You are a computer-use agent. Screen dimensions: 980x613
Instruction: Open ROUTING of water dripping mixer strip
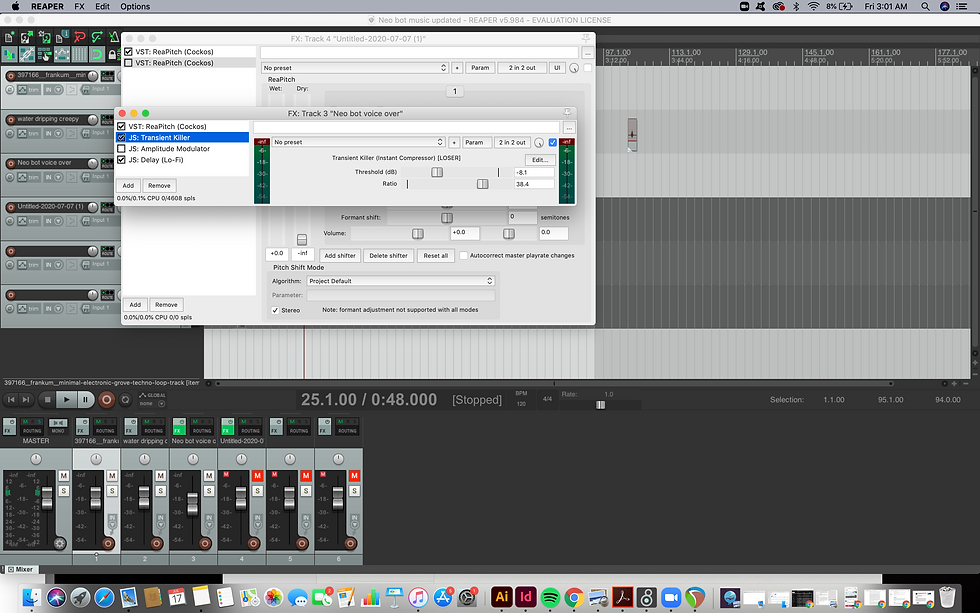tap(152, 426)
